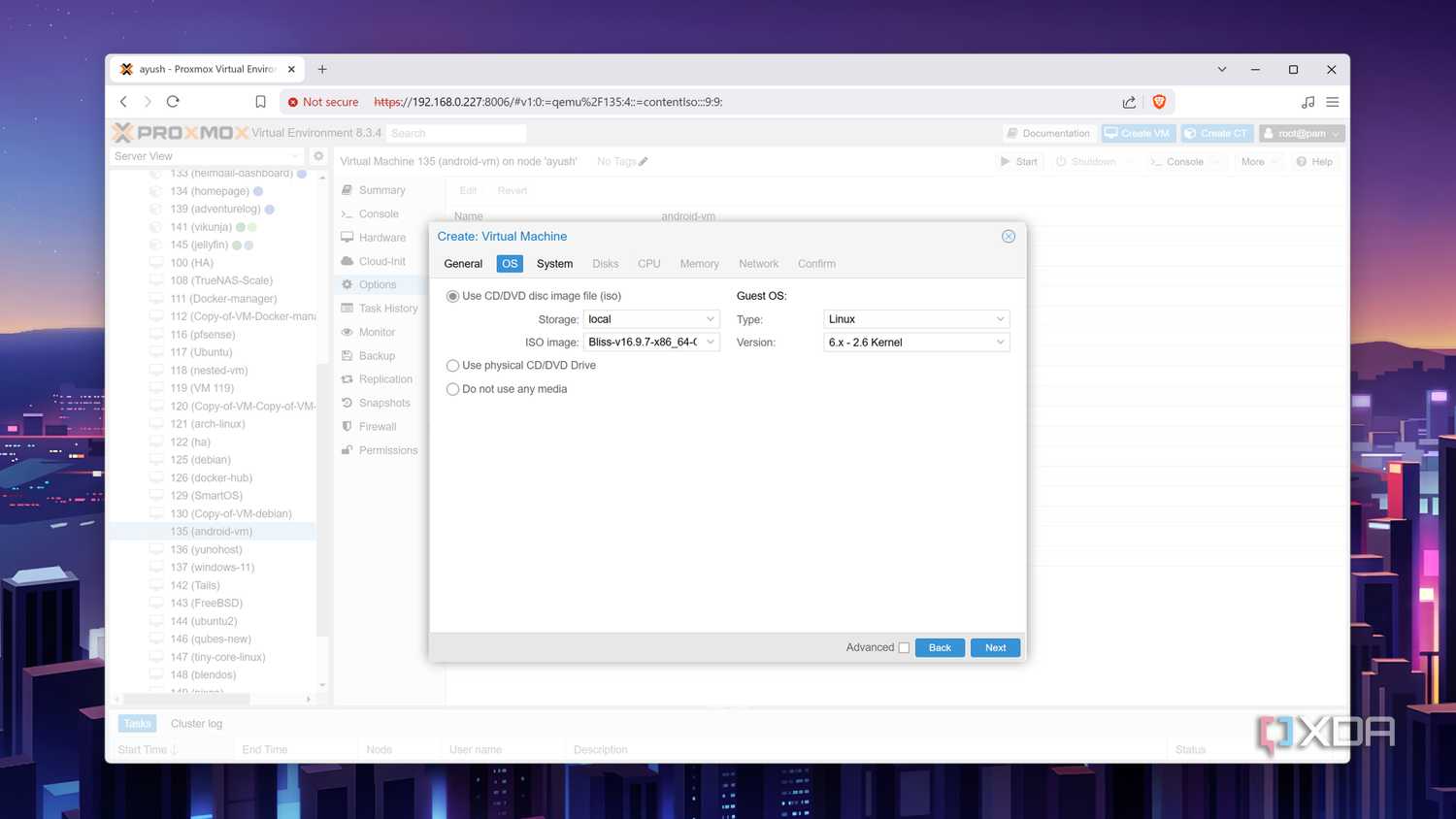Click the edit tags pencil icon

644,162
